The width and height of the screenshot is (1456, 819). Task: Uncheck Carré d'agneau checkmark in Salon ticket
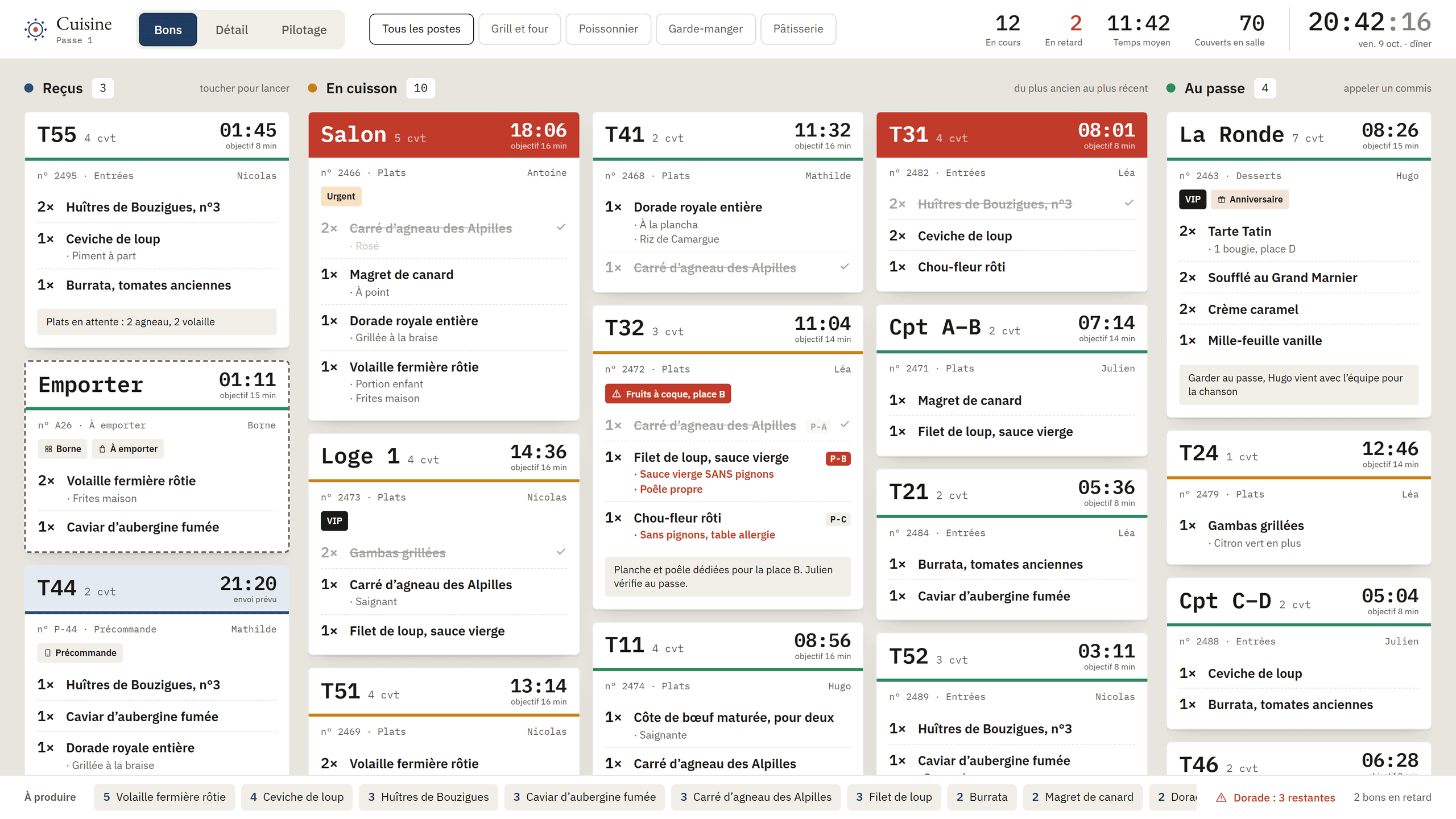click(x=561, y=227)
